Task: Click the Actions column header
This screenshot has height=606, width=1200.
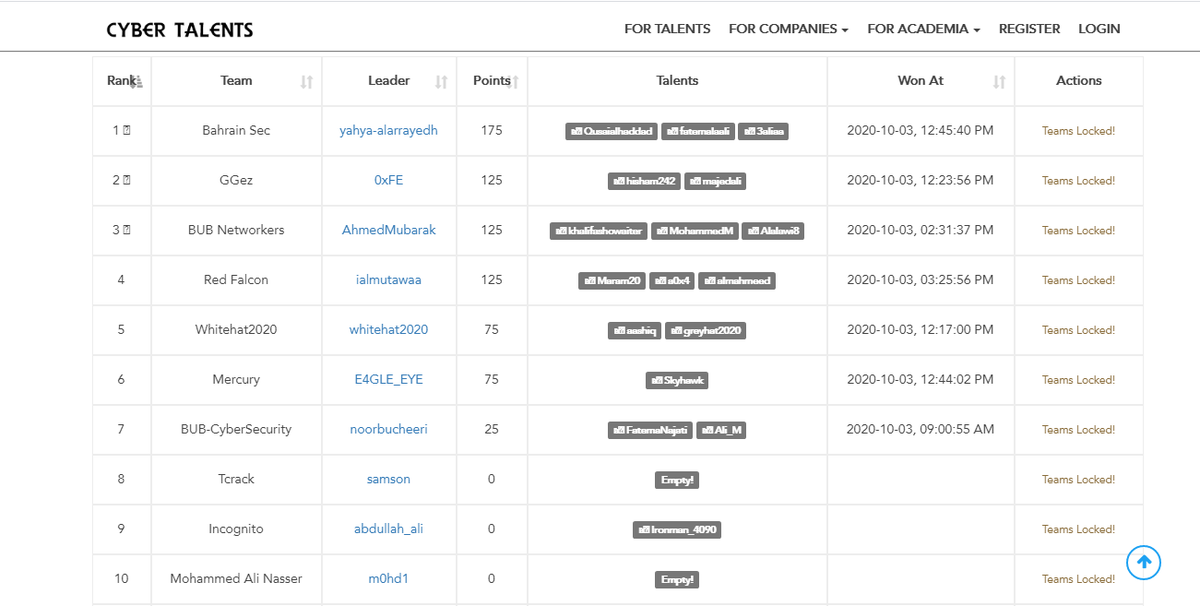Action: tap(1079, 81)
